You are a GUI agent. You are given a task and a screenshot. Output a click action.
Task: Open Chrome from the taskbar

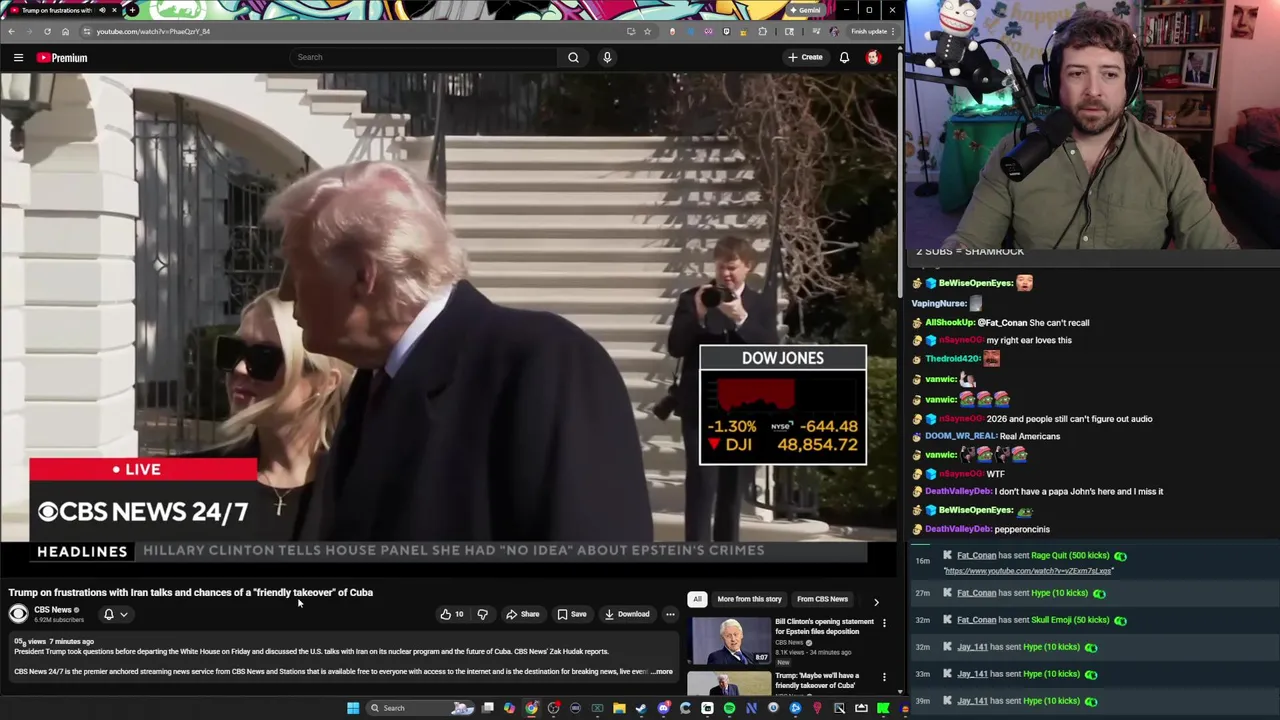[x=531, y=708]
